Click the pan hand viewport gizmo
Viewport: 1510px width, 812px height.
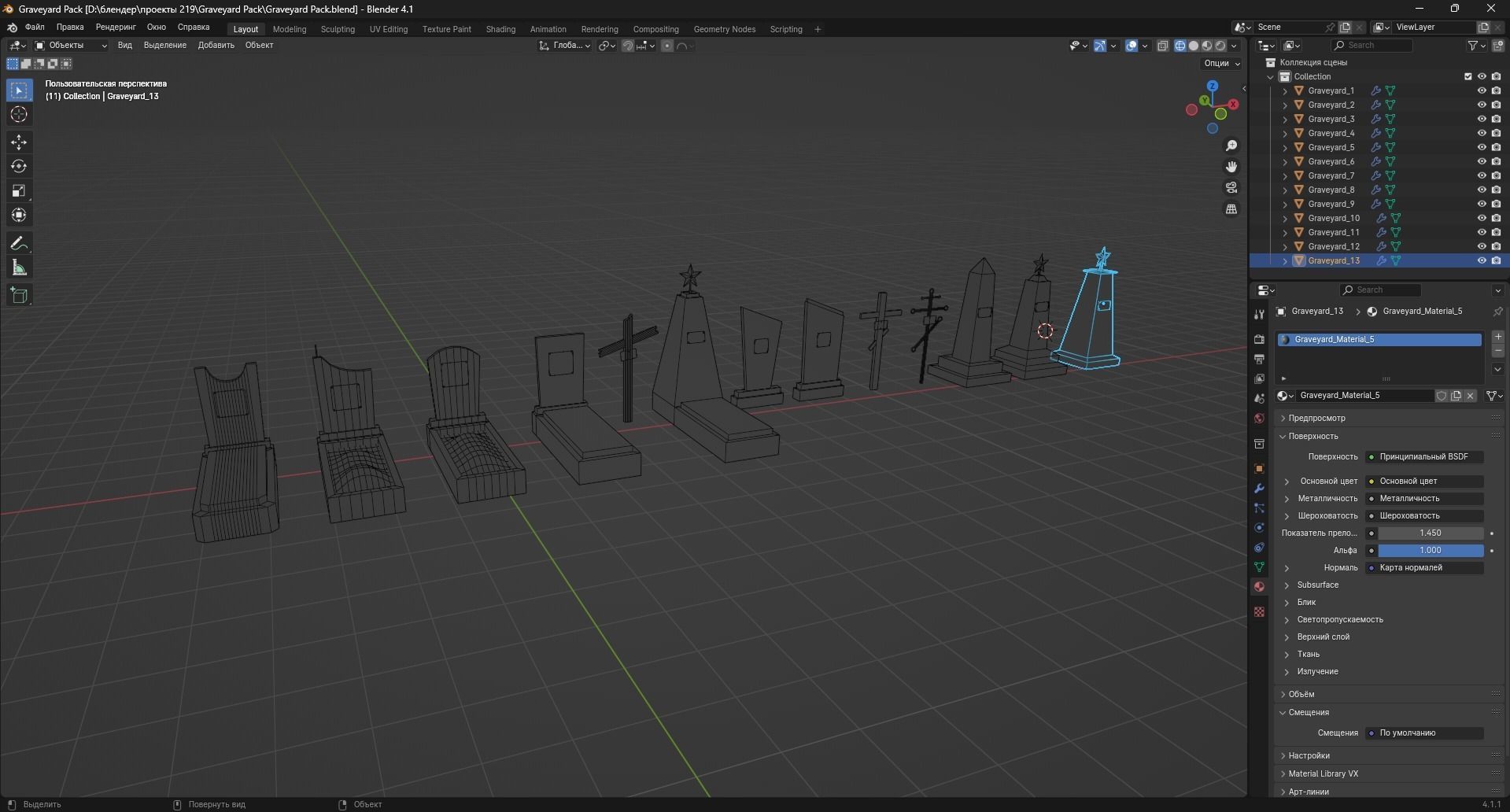[x=1231, y=167]
